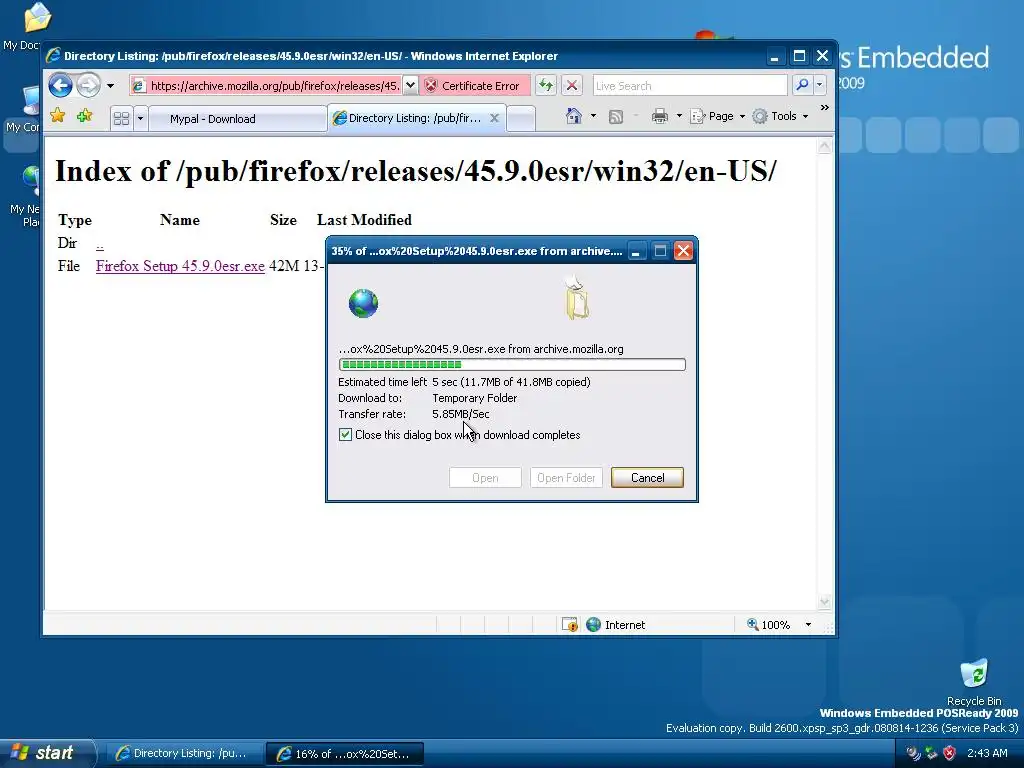Click the 'Type' column header text
Screen dimensions: 1024x768
coord(74,220)
